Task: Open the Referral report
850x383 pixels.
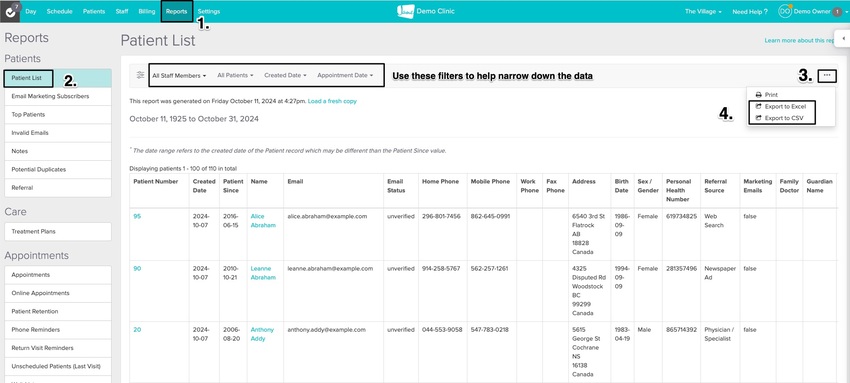Action: click(x=57, y=188)
